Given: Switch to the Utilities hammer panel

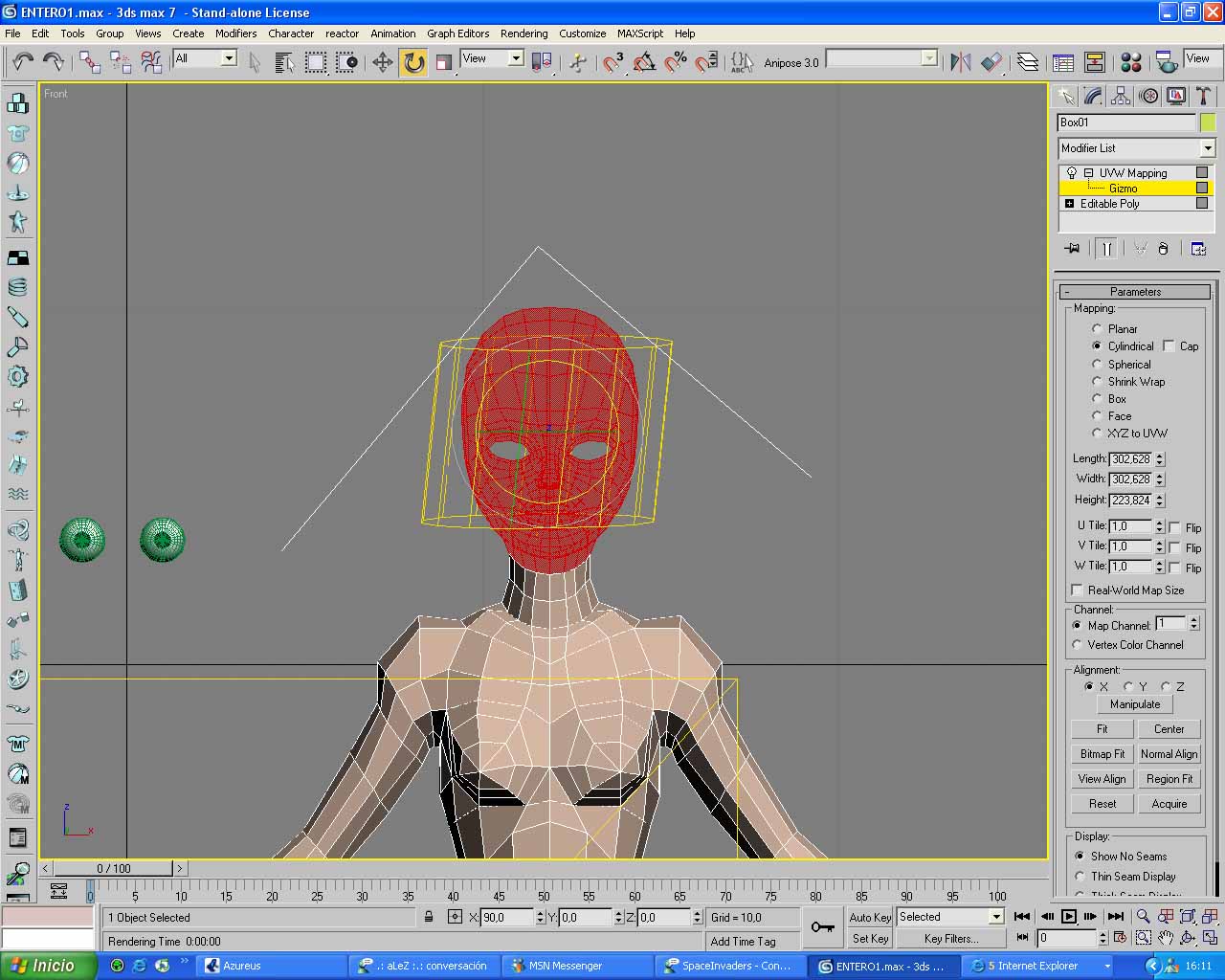Looking at the screenshot, I should pyautogui.click(x=1204, y=96).
